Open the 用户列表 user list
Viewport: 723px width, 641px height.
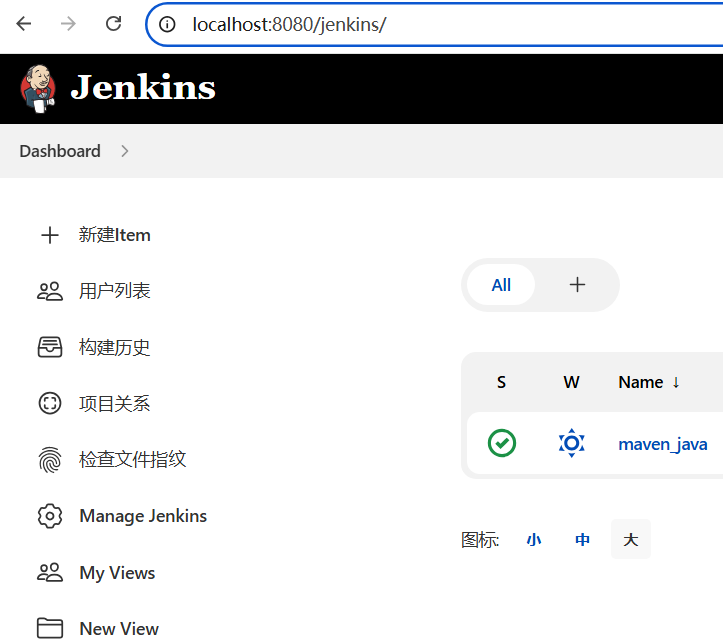[114, 291]
